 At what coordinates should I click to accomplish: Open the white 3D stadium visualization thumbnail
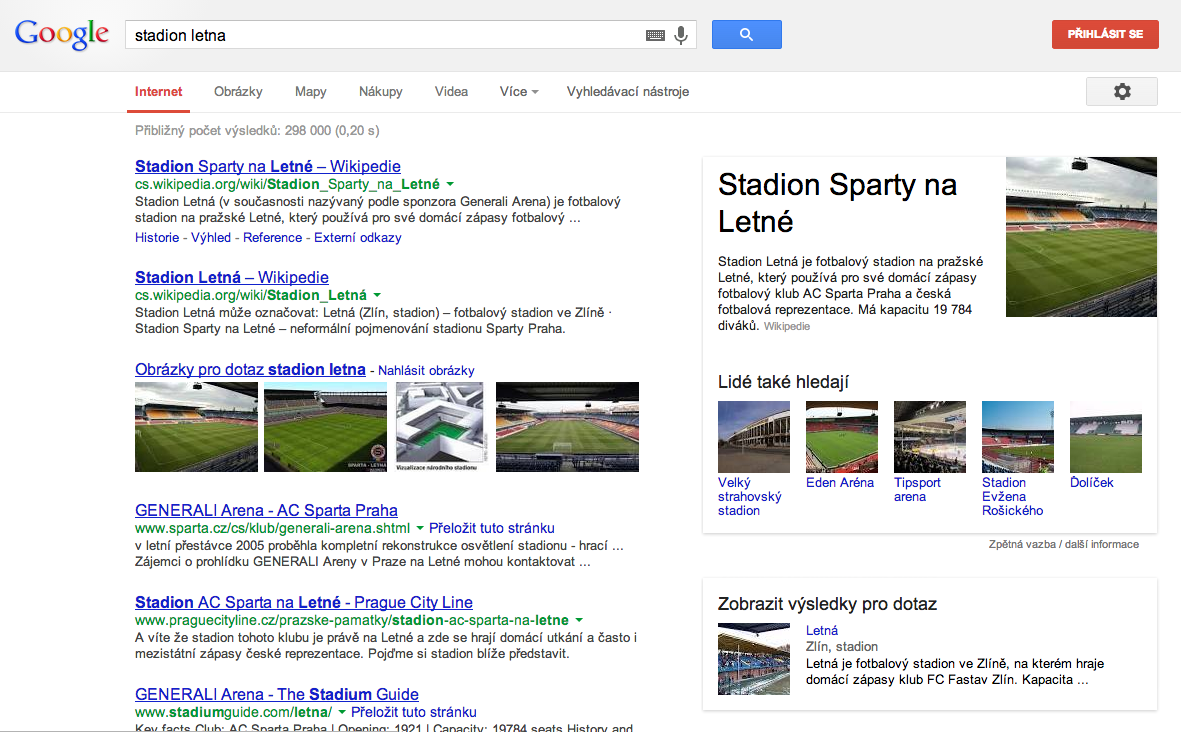[440, 427]
